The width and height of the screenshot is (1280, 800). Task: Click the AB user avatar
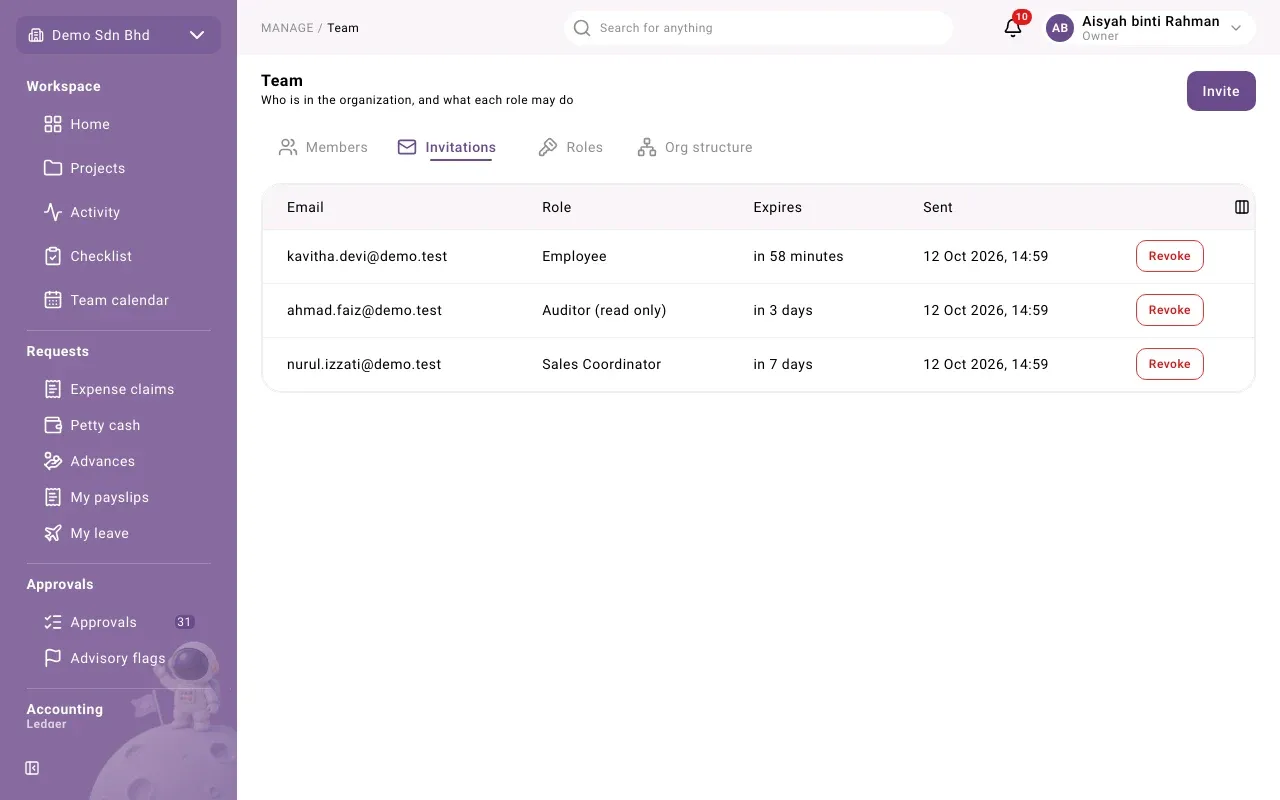click(x=1060, y=28)
